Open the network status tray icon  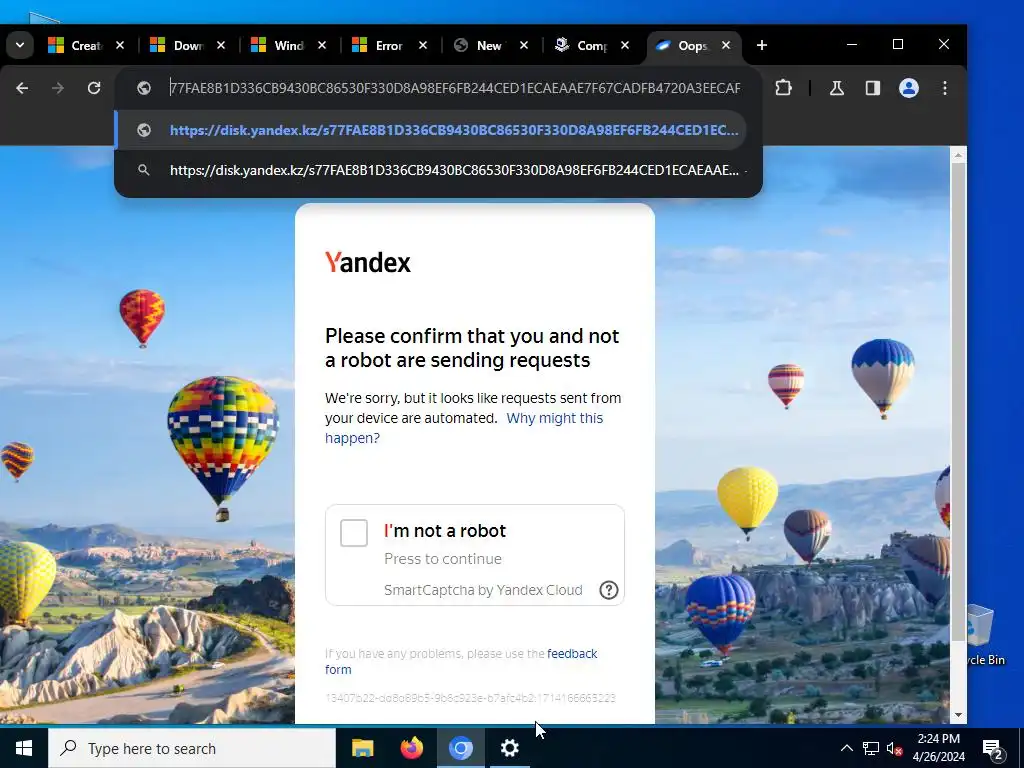871,748
